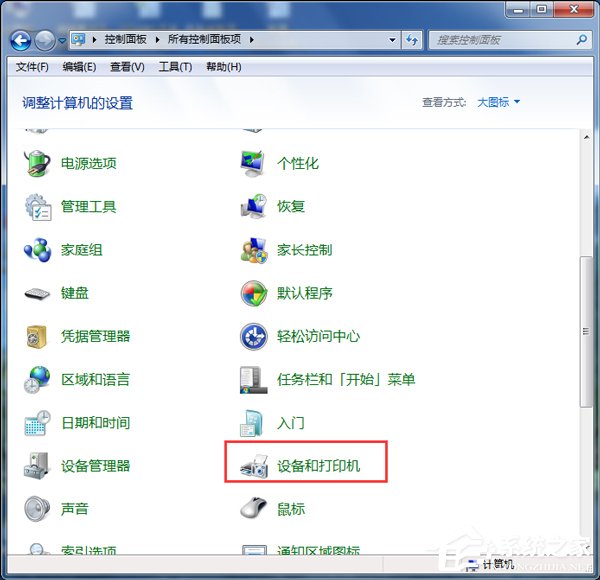This screenshot has height=580, width=600.
Task: Click the Default Programs (默认程序) icon
Action: 254,293
